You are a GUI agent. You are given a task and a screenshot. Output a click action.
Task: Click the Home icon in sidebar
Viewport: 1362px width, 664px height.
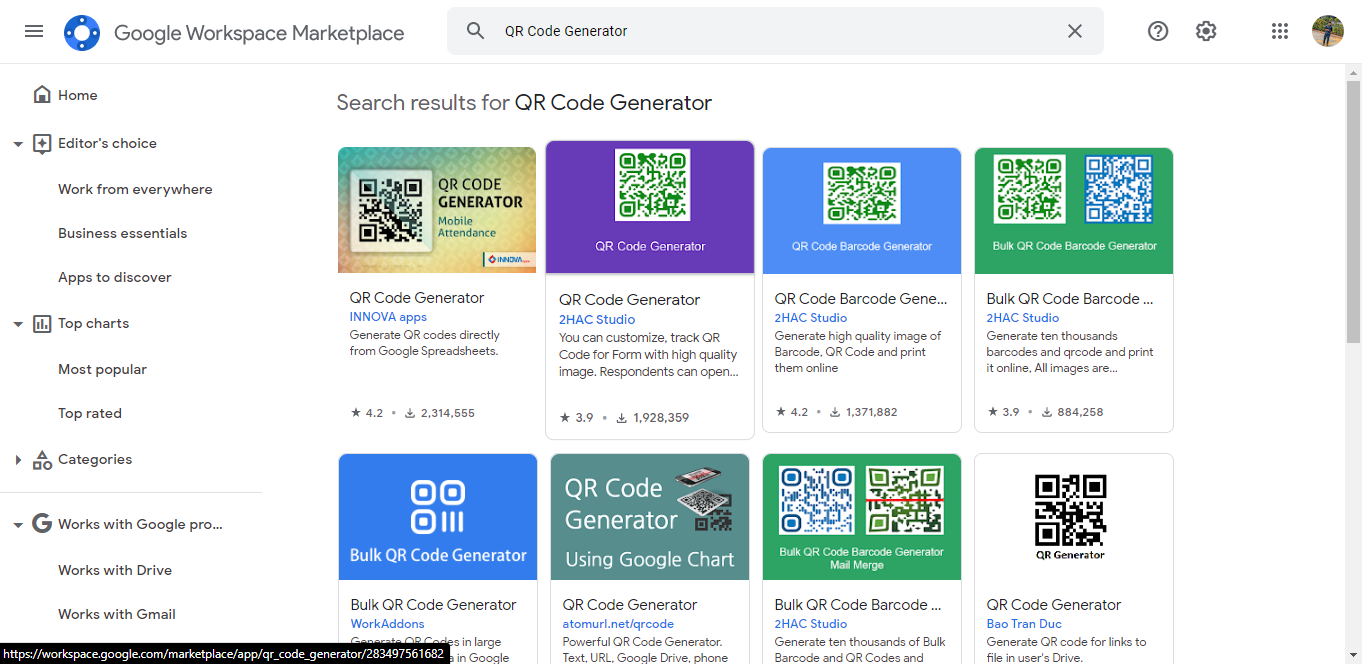(42, 95)
